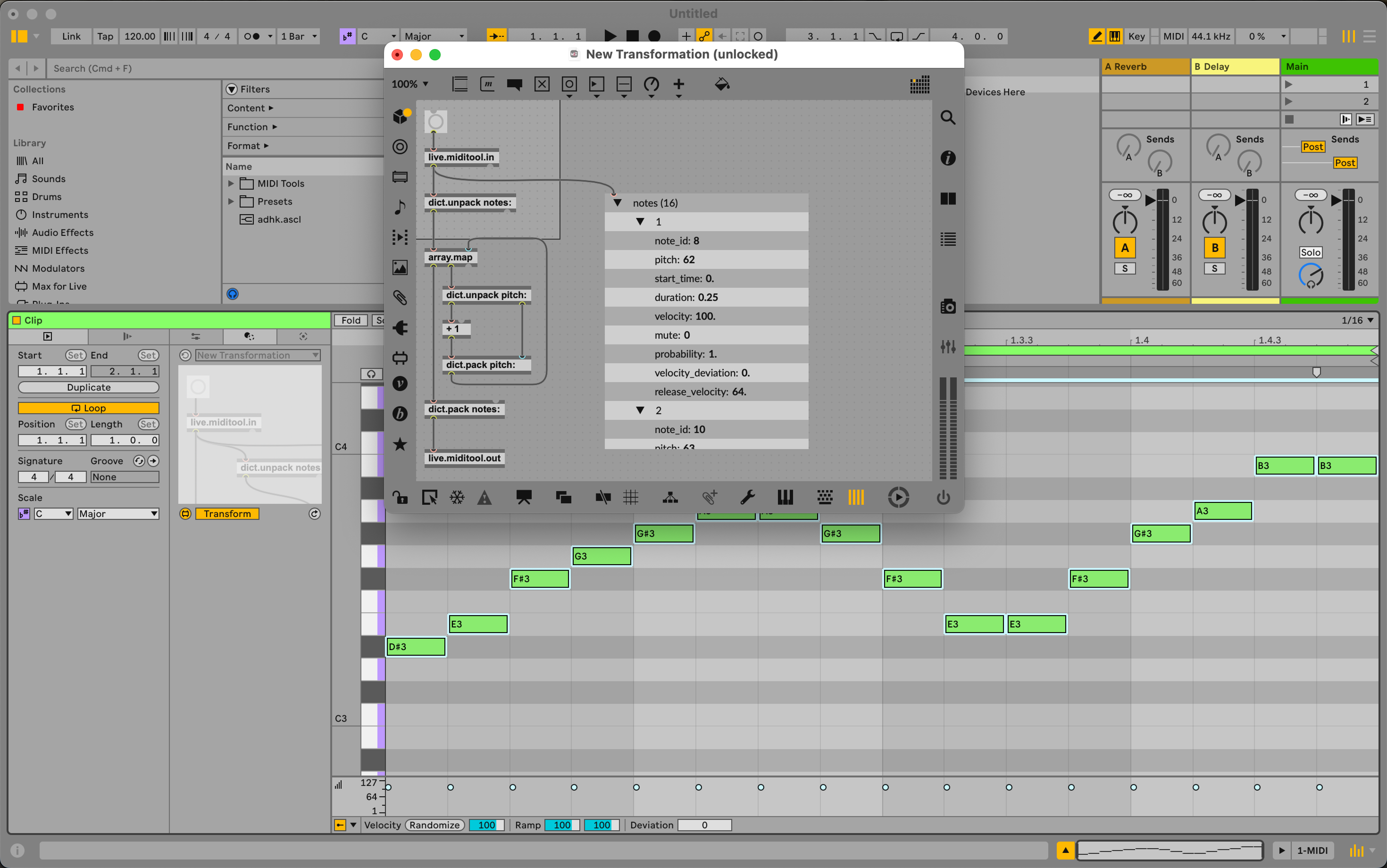Enable presentation mode in Max patcher
The image size is (1387, 868).
click(524, 497)
